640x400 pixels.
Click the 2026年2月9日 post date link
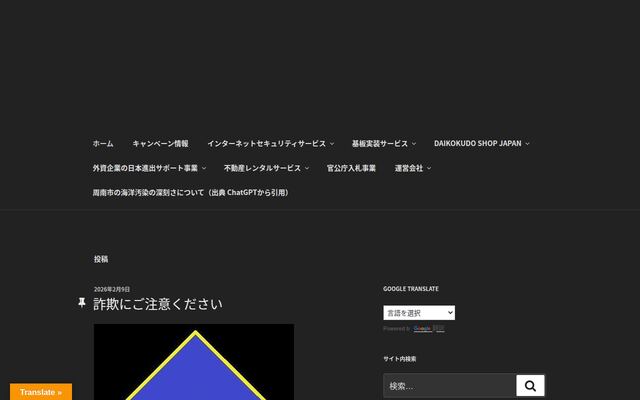click(x=112, y=289)
